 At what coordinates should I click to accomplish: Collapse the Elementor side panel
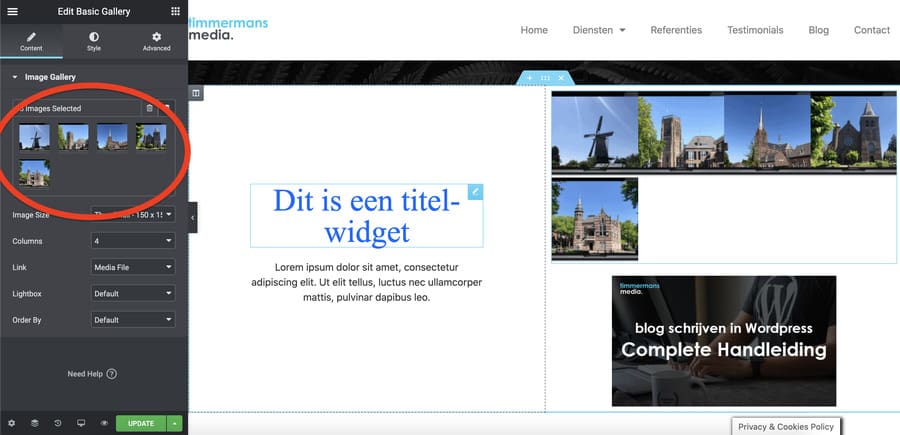(192, 218)
